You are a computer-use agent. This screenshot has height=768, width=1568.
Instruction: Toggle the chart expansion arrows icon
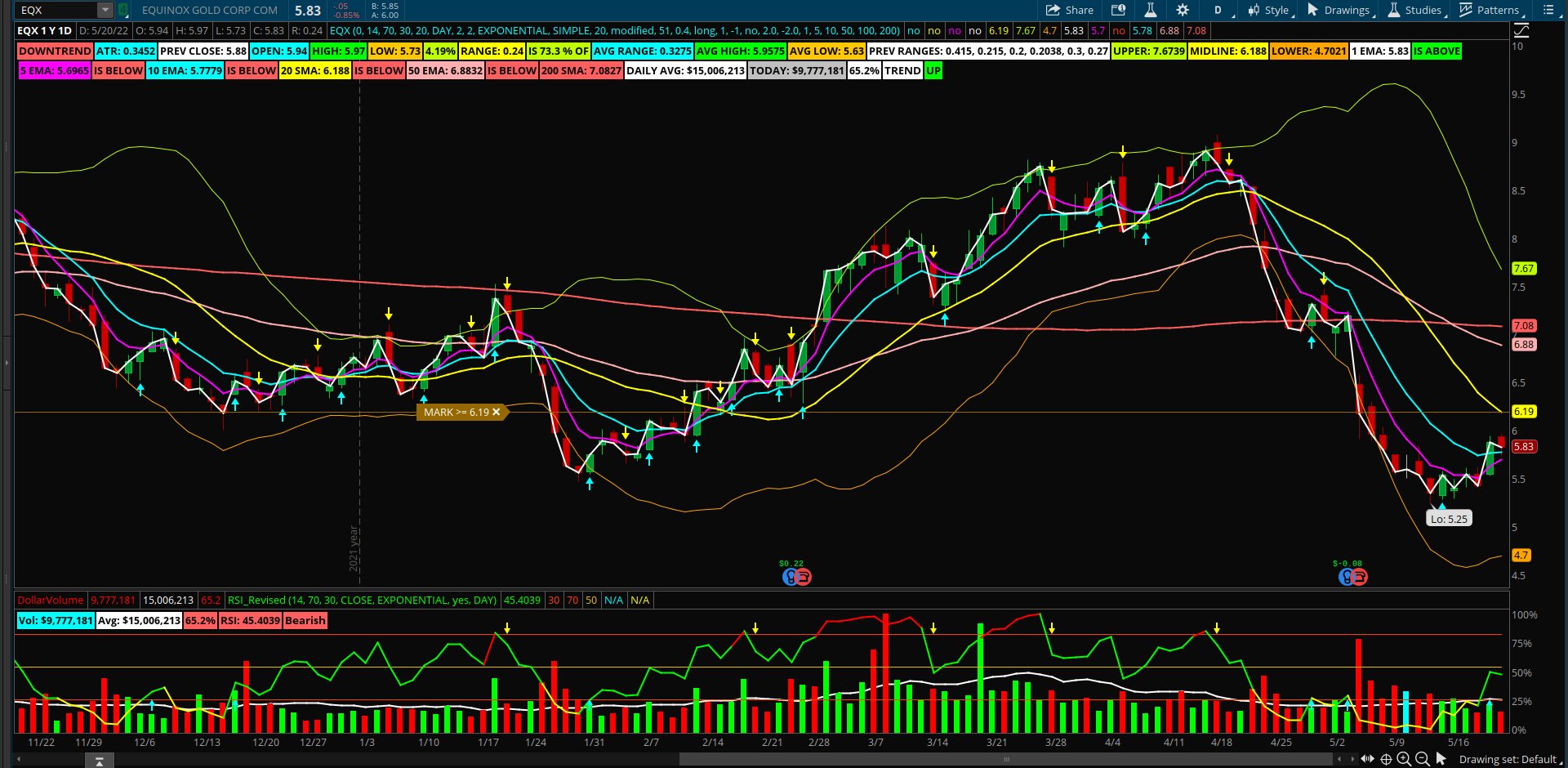[1368, 759]
